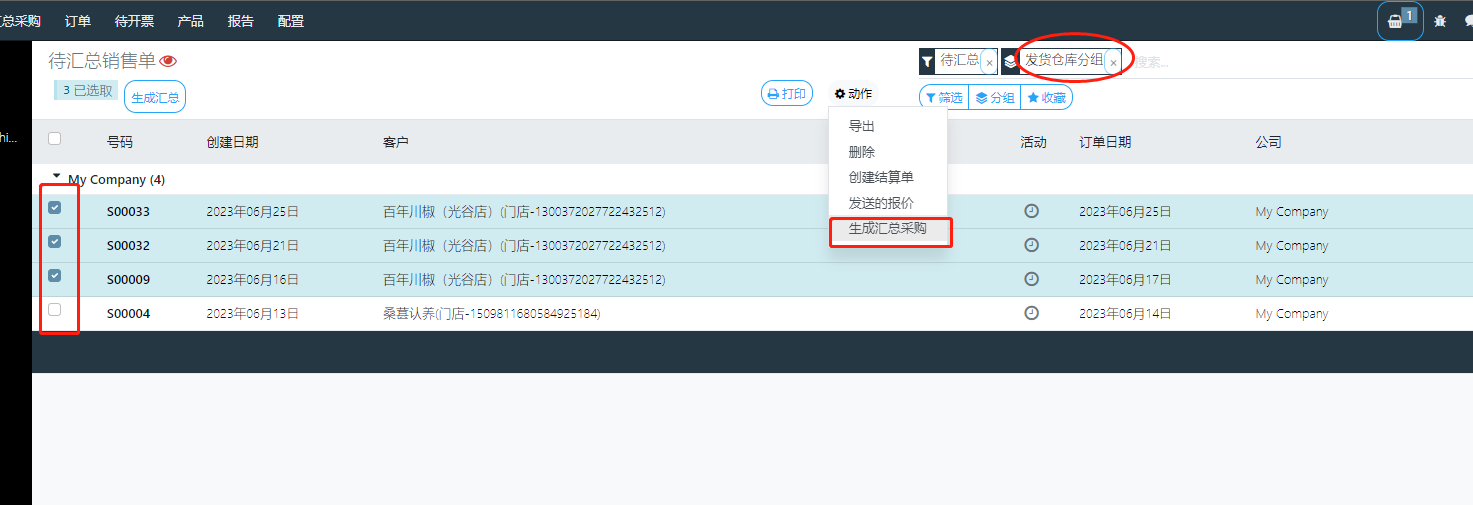Click the 打印 print button
This screenshot has width=1473, height=505.
click(786, 94)
